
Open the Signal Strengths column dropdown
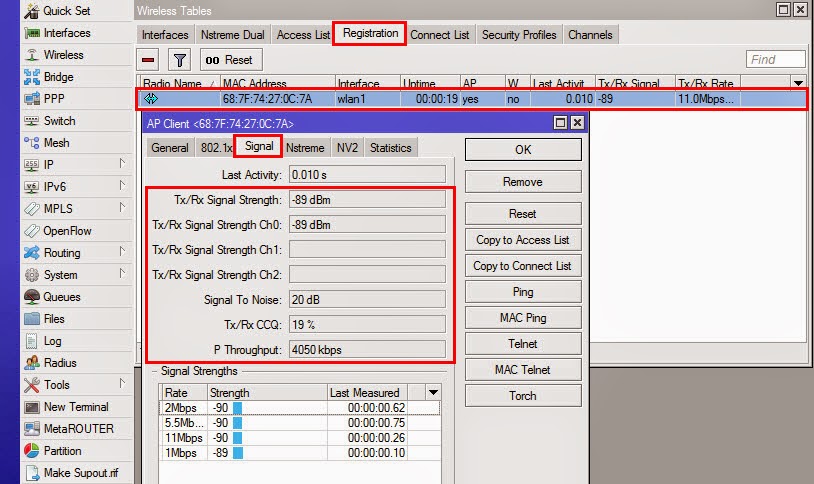(x=432, y=393)
